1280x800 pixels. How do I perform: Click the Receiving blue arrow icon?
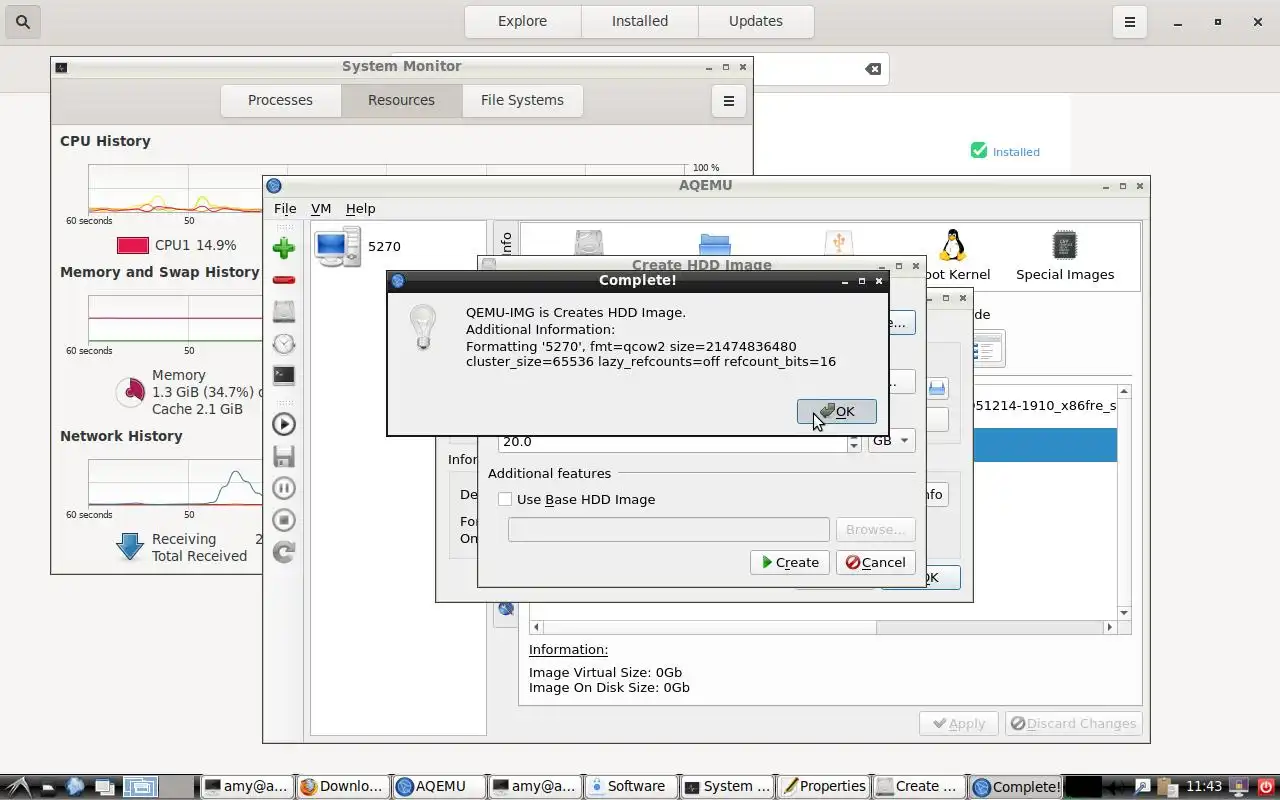tap(130, 547)
